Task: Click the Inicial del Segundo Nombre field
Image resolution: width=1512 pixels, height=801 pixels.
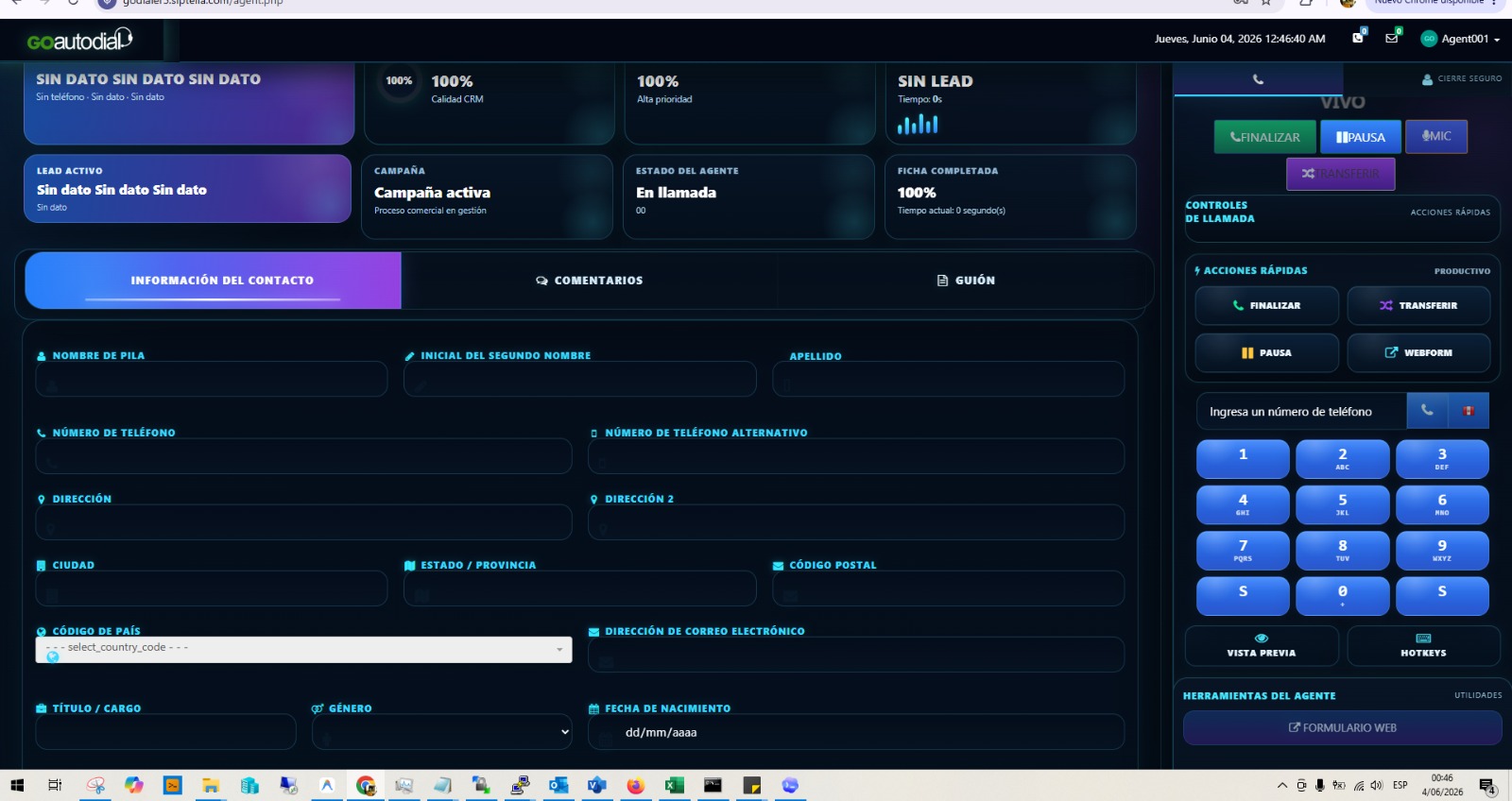Action: pyautogui.click(x=580, y=380)
